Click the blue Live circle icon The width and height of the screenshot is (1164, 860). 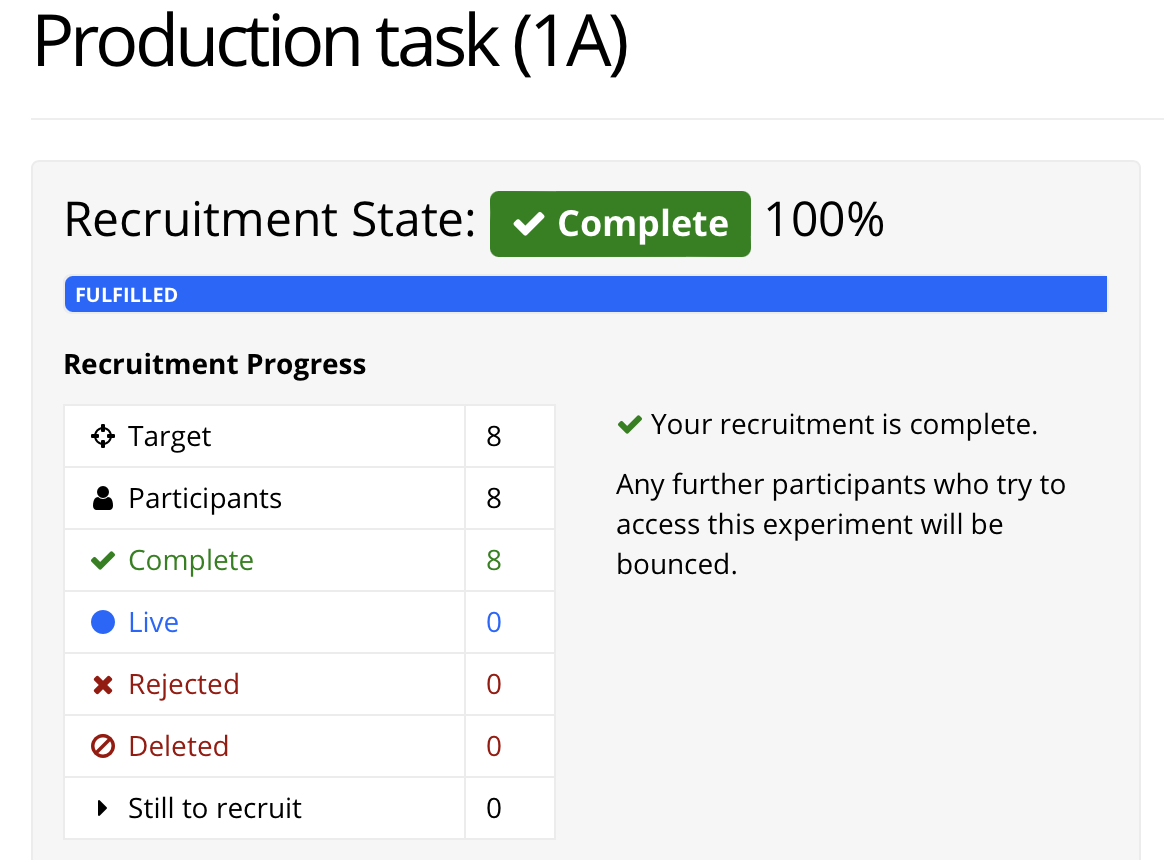coord(102,622)
